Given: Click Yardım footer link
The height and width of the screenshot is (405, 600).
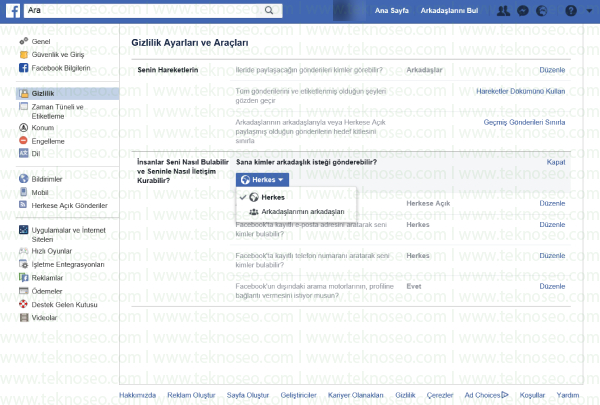Looking at the screenshot, I should (x=567, y=395).
